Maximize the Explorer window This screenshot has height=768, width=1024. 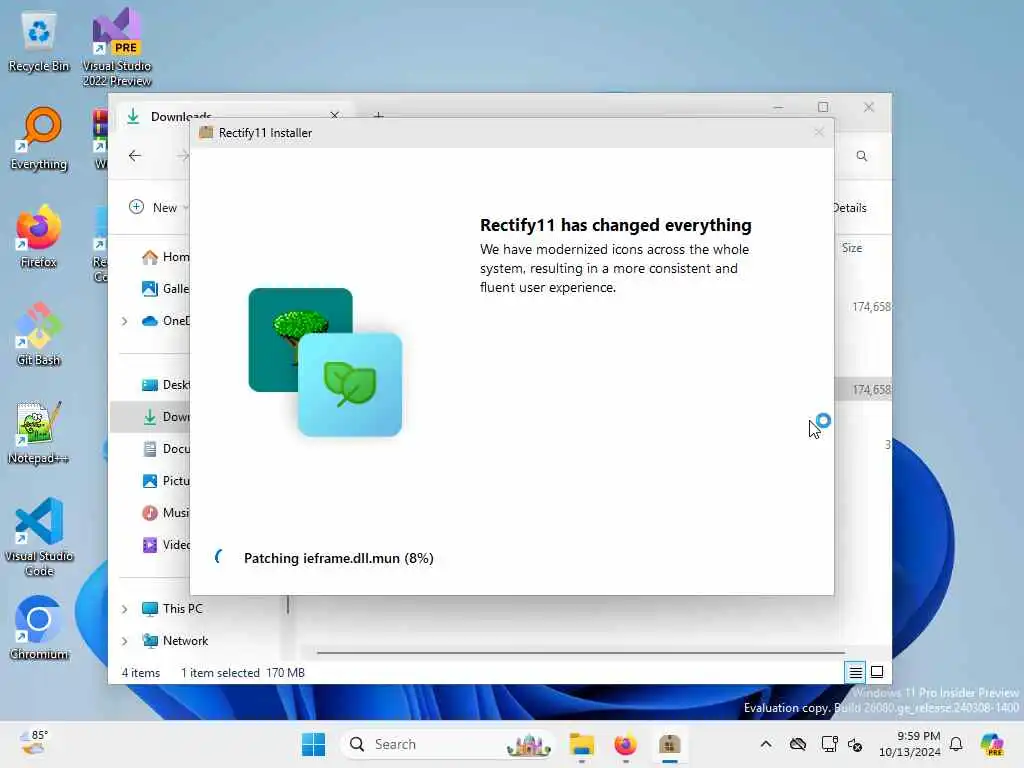pyautogui.click(x=823, y=106)
